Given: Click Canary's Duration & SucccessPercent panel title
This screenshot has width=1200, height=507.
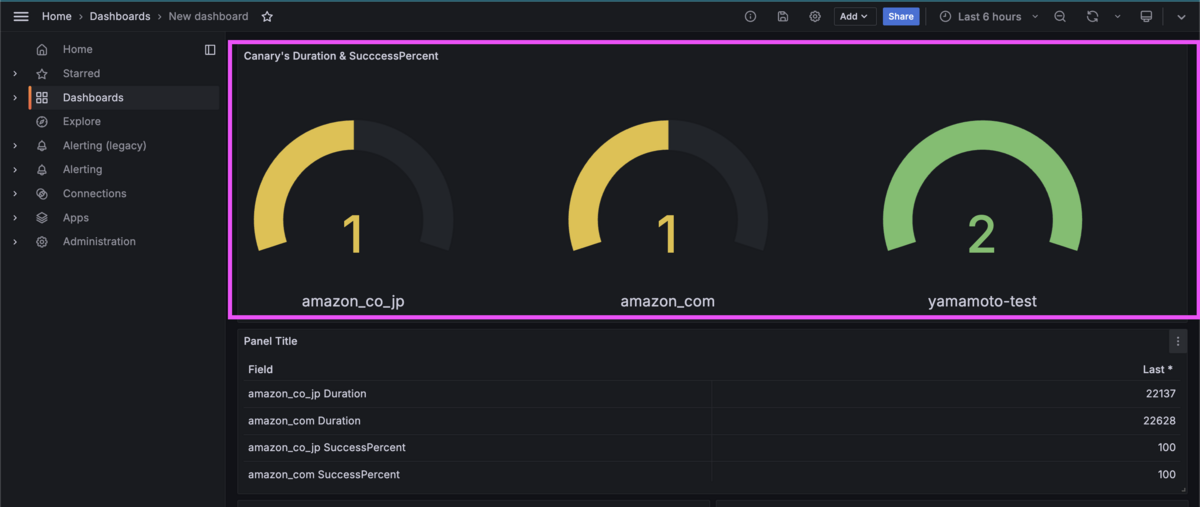Looking at the screenshot, I should [341, 56].
